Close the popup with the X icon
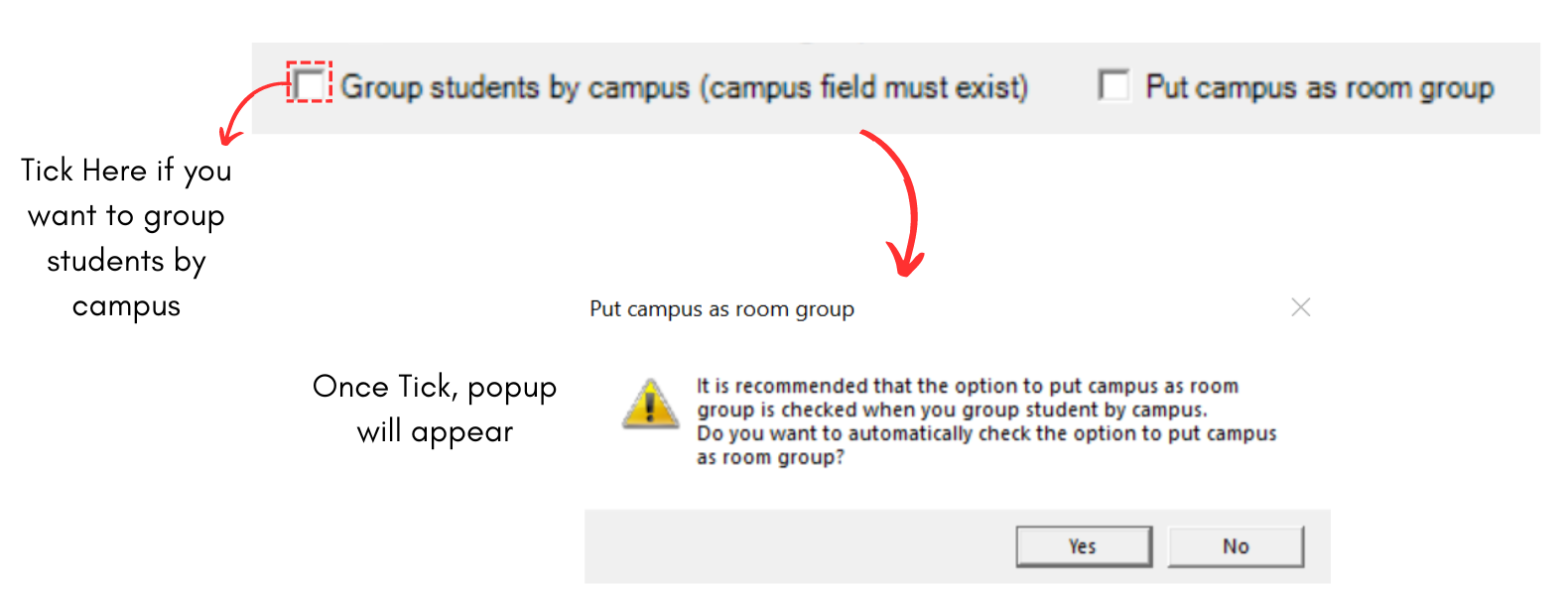This screenshot has width=1568, height=591. 1300,307
